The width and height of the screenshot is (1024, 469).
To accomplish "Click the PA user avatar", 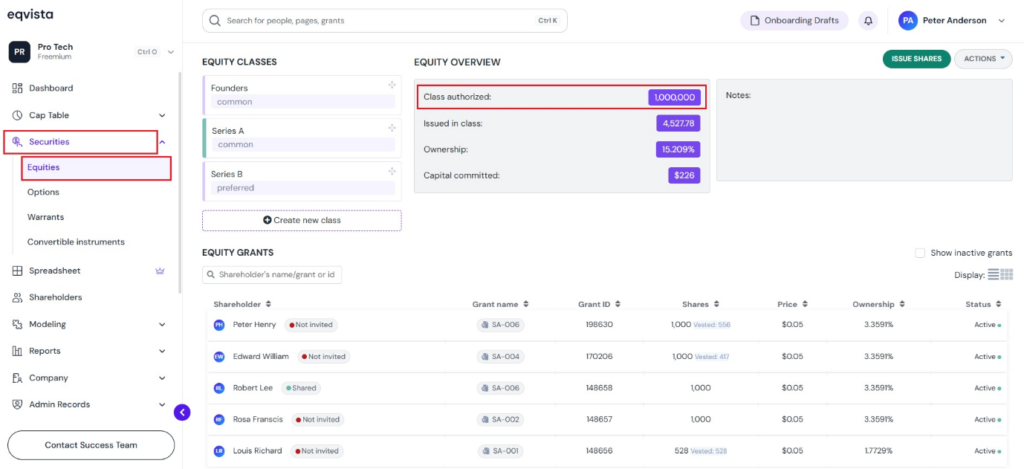I will click(x=907, y=21).
